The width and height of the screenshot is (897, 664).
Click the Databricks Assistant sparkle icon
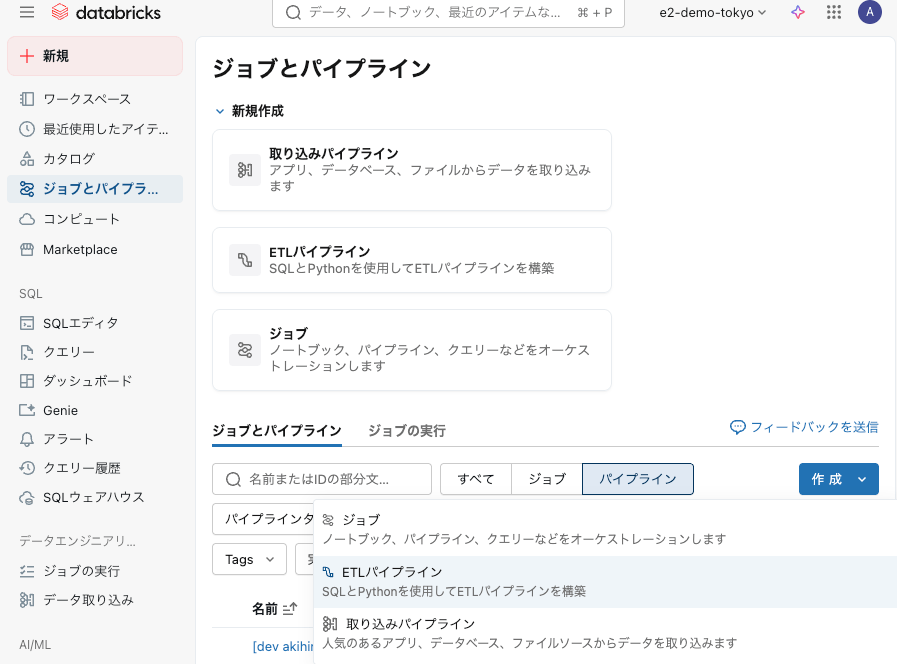tap(797, 13)
